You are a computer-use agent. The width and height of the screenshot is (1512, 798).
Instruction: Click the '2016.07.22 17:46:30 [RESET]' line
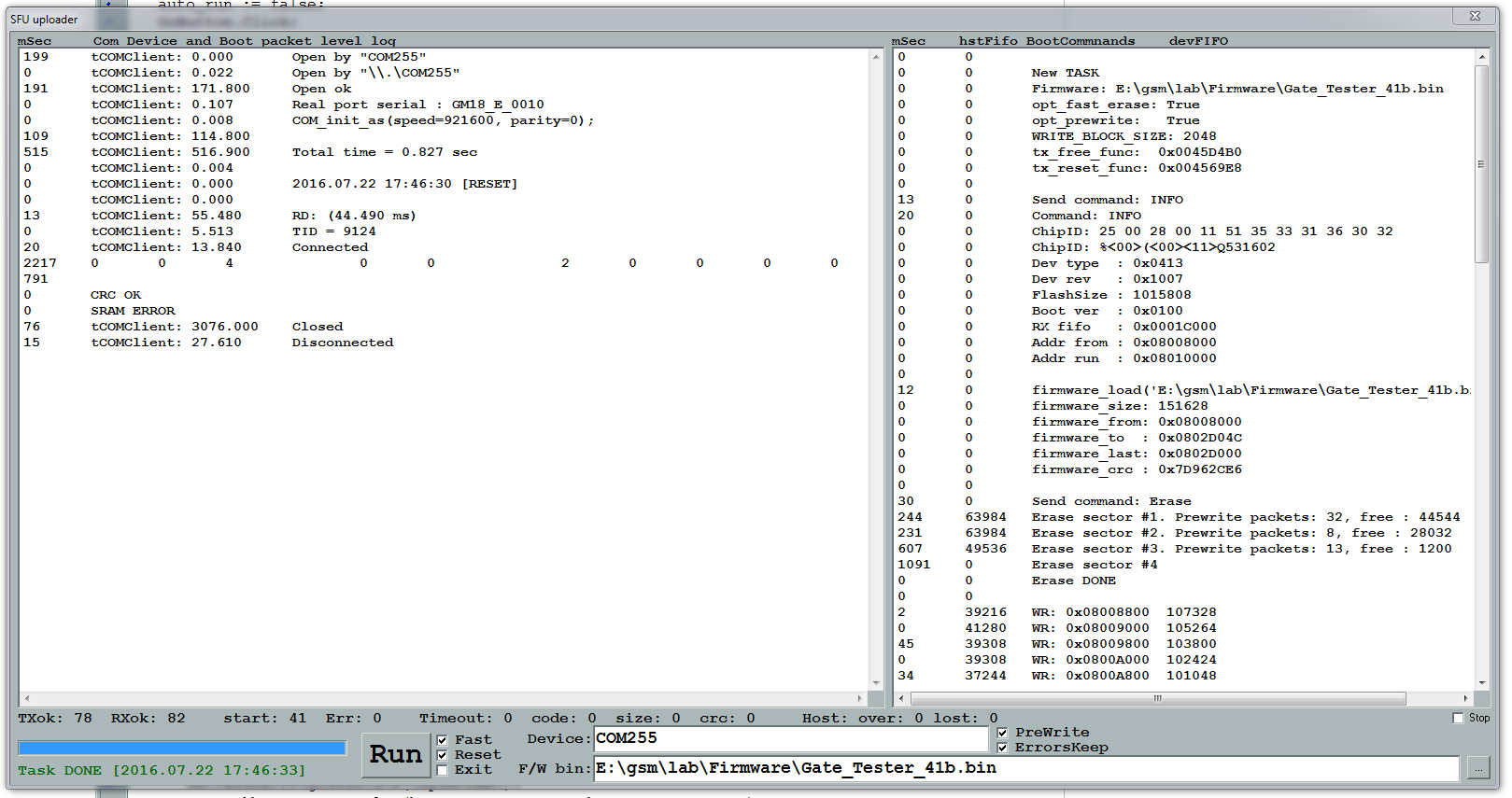click(404, 184)
